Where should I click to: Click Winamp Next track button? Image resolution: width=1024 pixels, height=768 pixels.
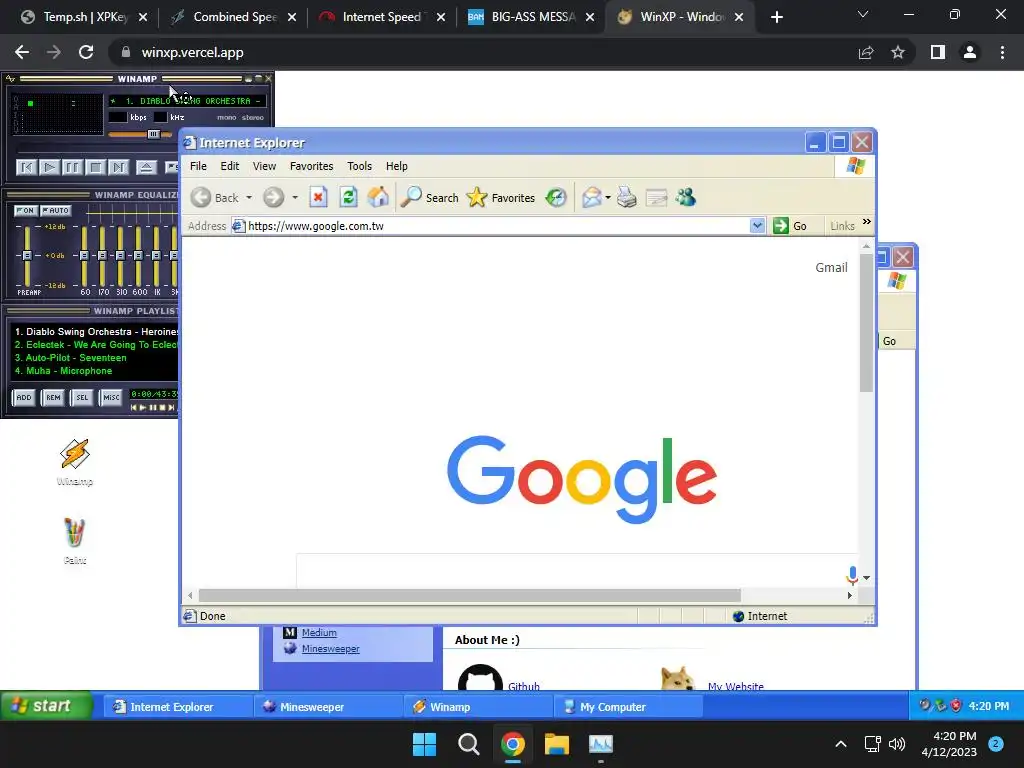point(118,168)
